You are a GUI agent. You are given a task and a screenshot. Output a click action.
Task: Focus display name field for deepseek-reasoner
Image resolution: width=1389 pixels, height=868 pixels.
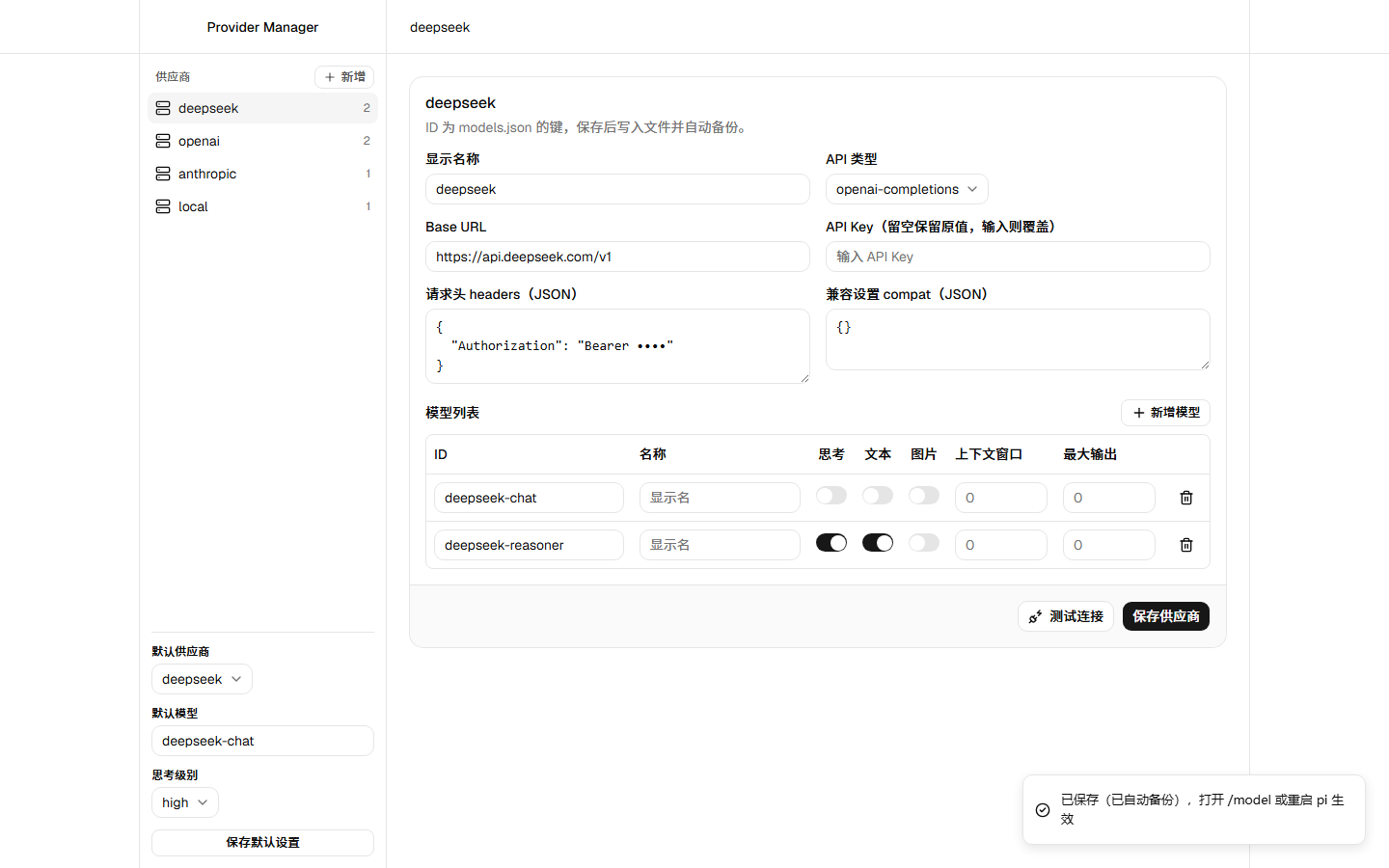click(720, 545)
